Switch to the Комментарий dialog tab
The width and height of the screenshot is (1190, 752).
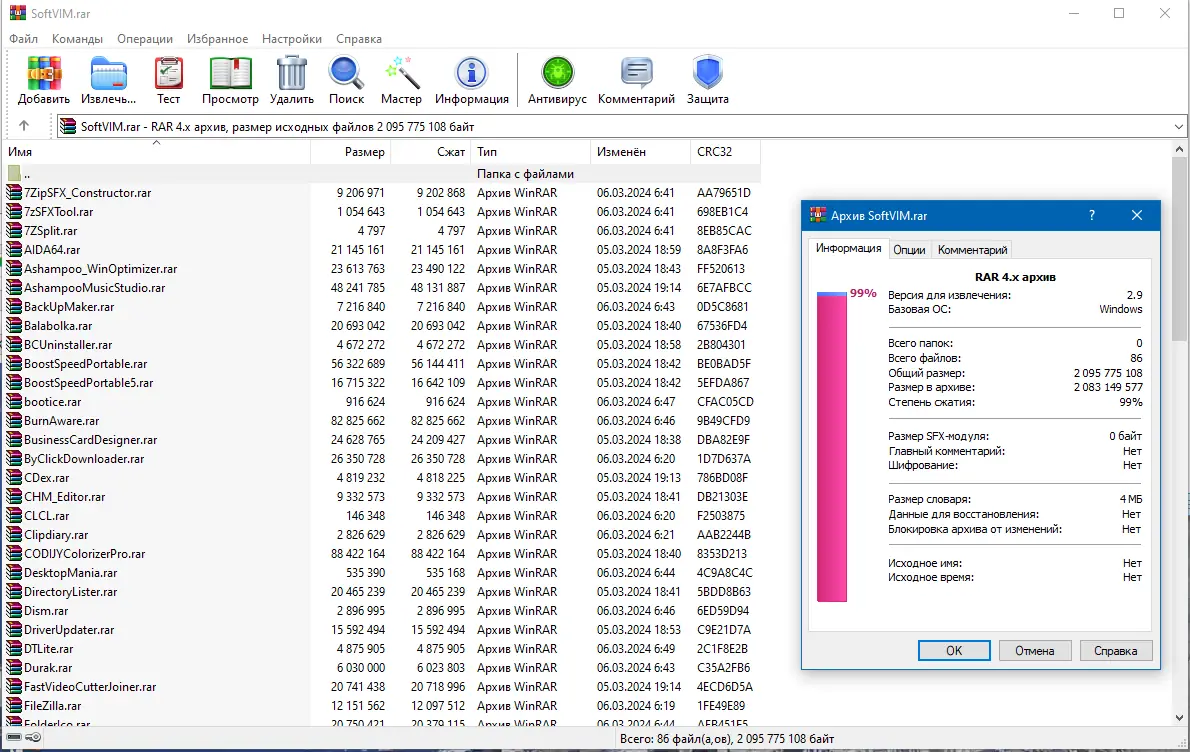(x=972, y=250)
